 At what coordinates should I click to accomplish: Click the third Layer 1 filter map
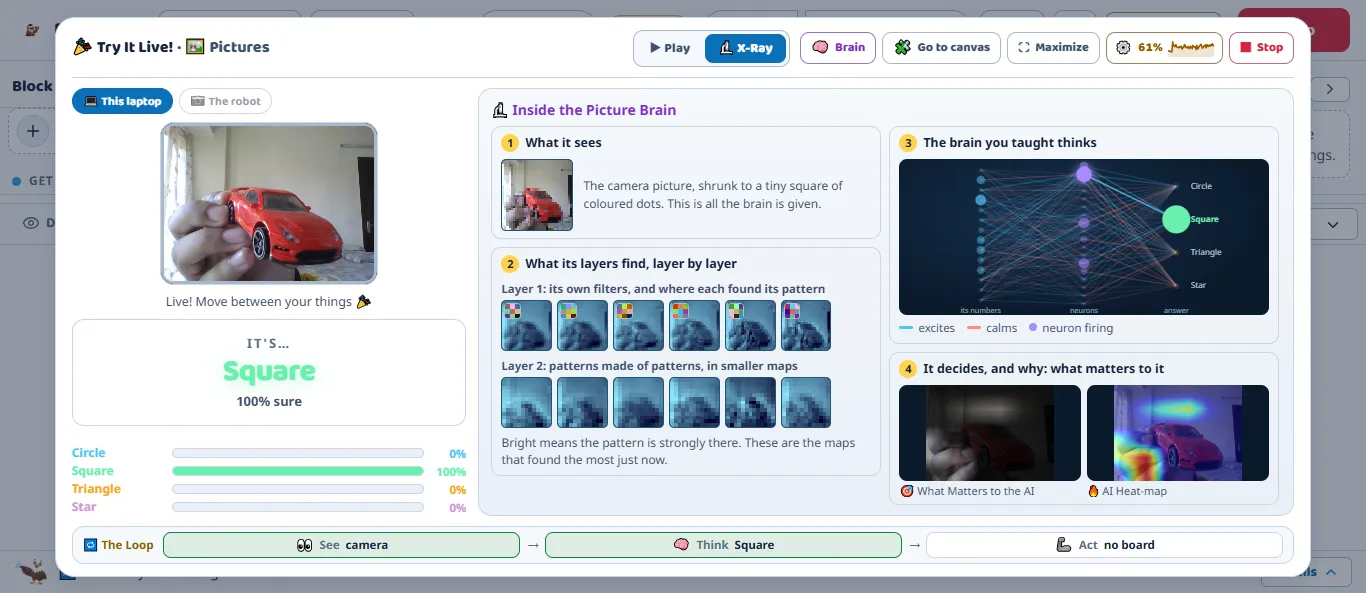[x=638, y=325]
